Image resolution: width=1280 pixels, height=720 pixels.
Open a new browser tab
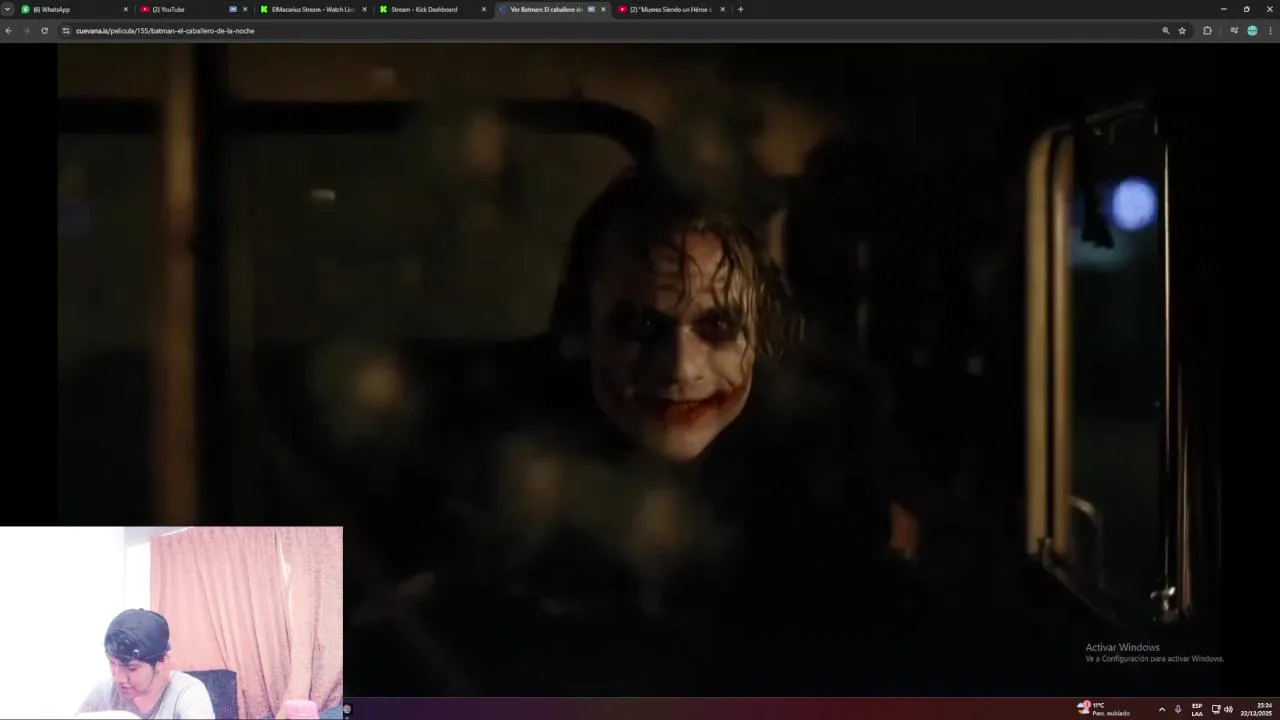tap(740, 9)
